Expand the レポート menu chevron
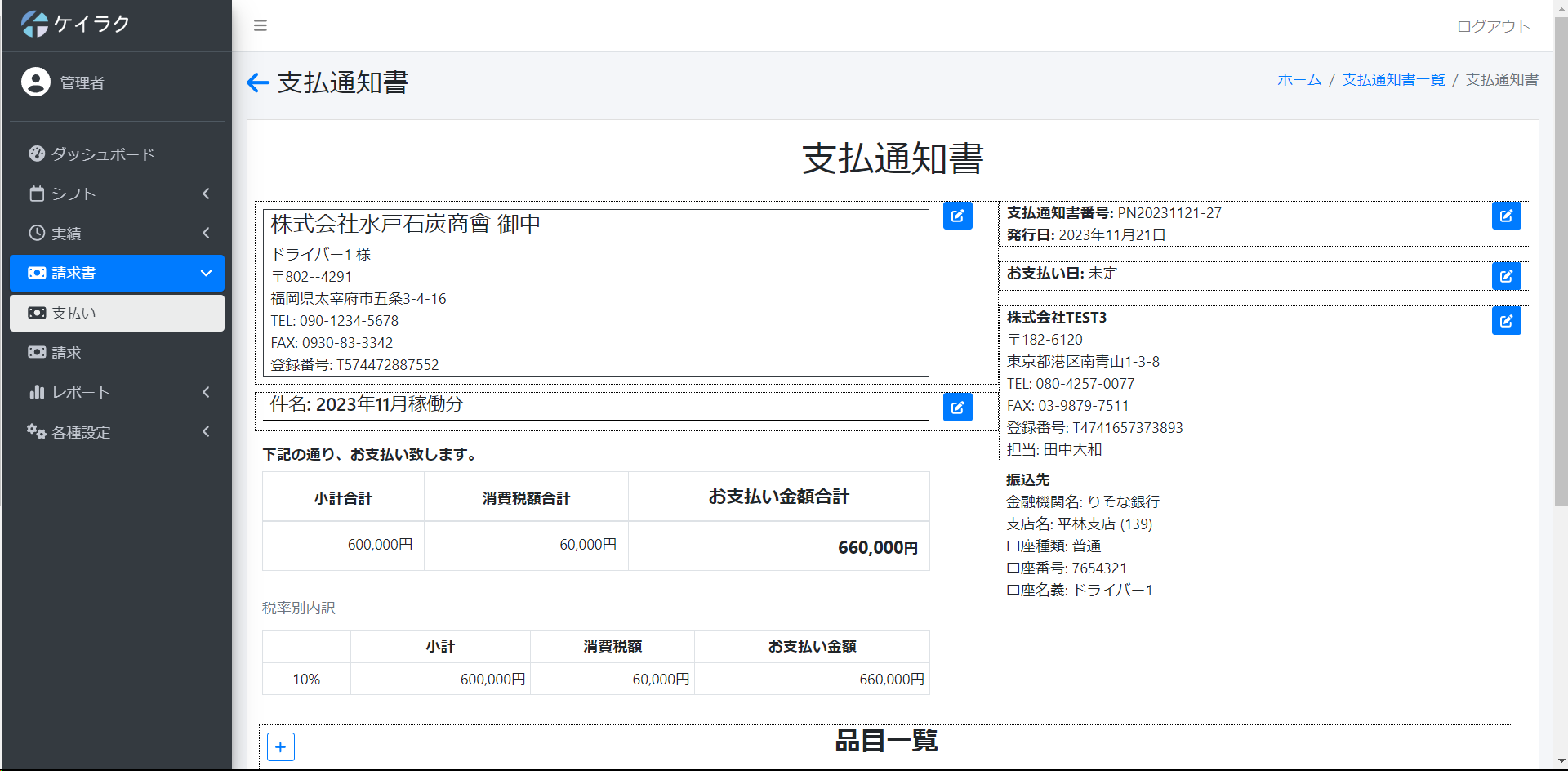The height and width of the screenshot is (771, 1568). pyautogui.click(x=206, y=392)
